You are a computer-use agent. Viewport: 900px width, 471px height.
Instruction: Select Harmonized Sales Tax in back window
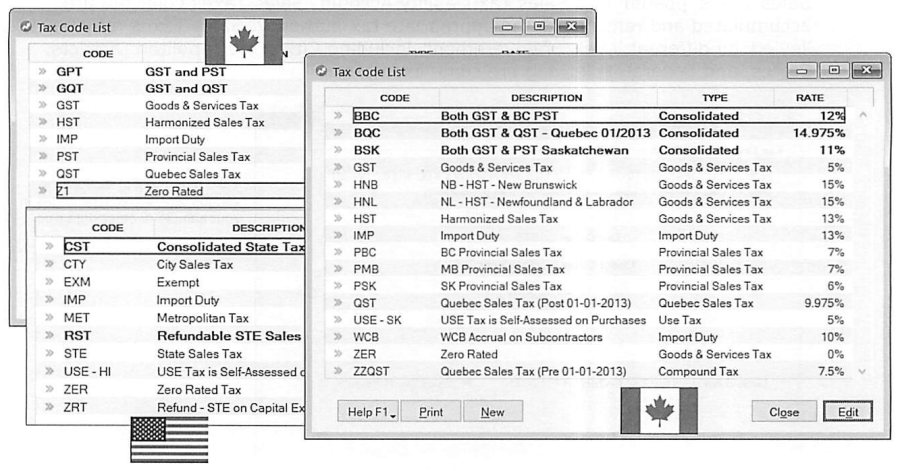pos(204,122)
